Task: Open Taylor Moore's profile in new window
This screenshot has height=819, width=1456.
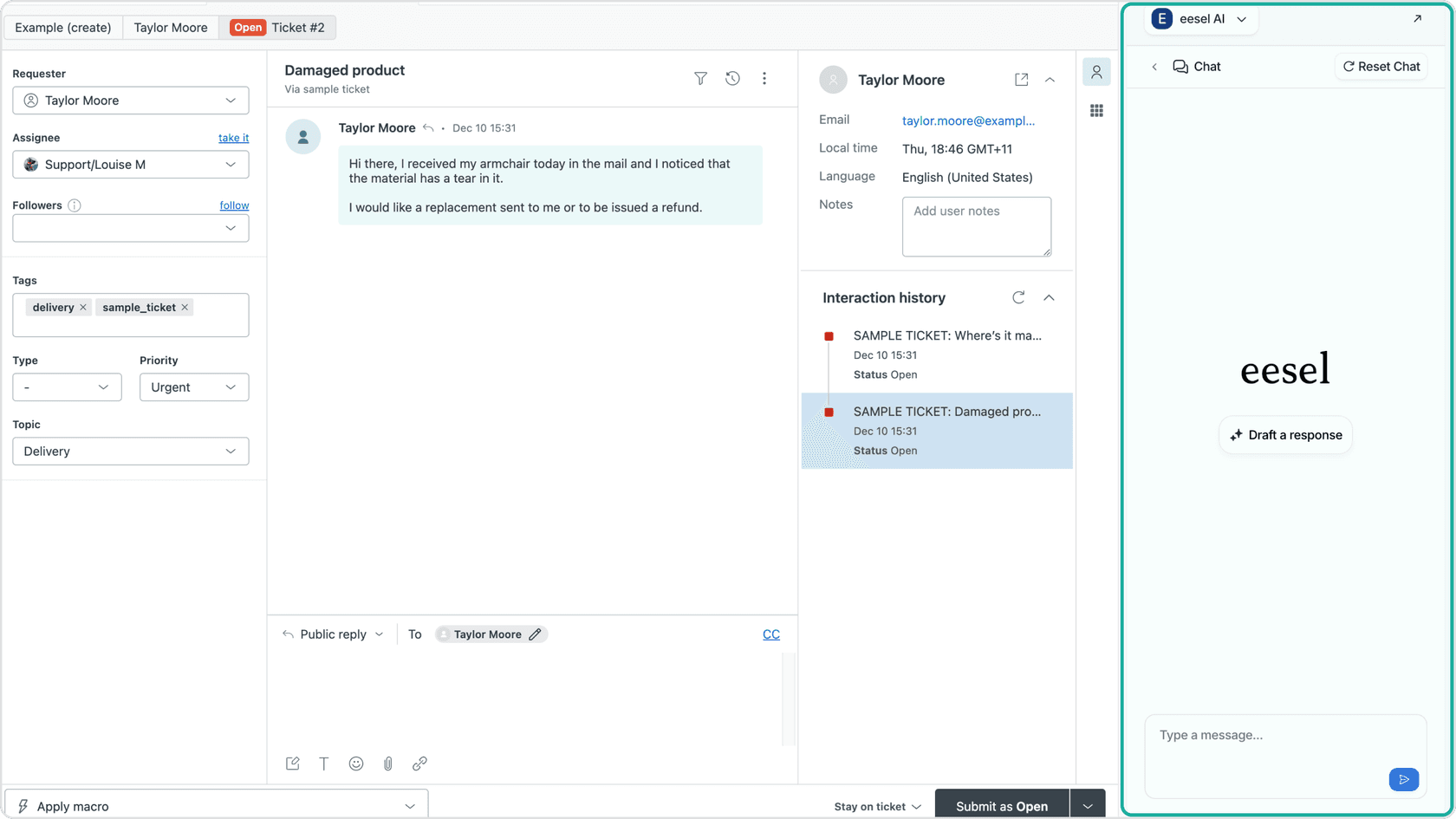Action: pos(1021,78)
